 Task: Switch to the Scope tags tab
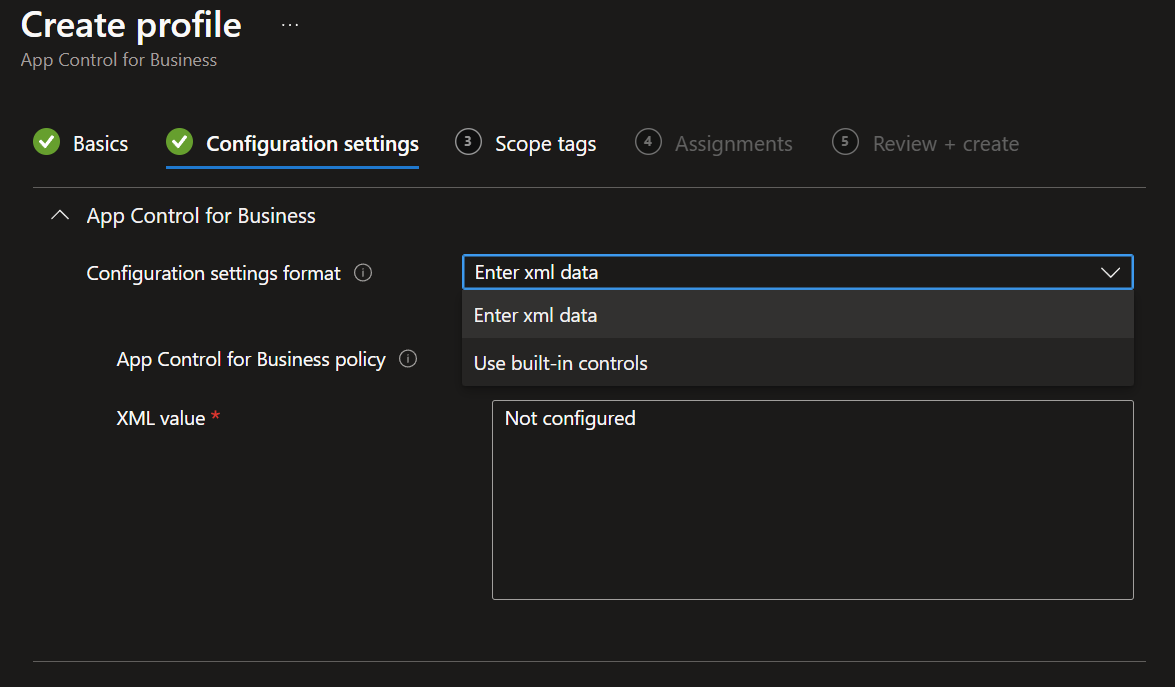(546, 144)
